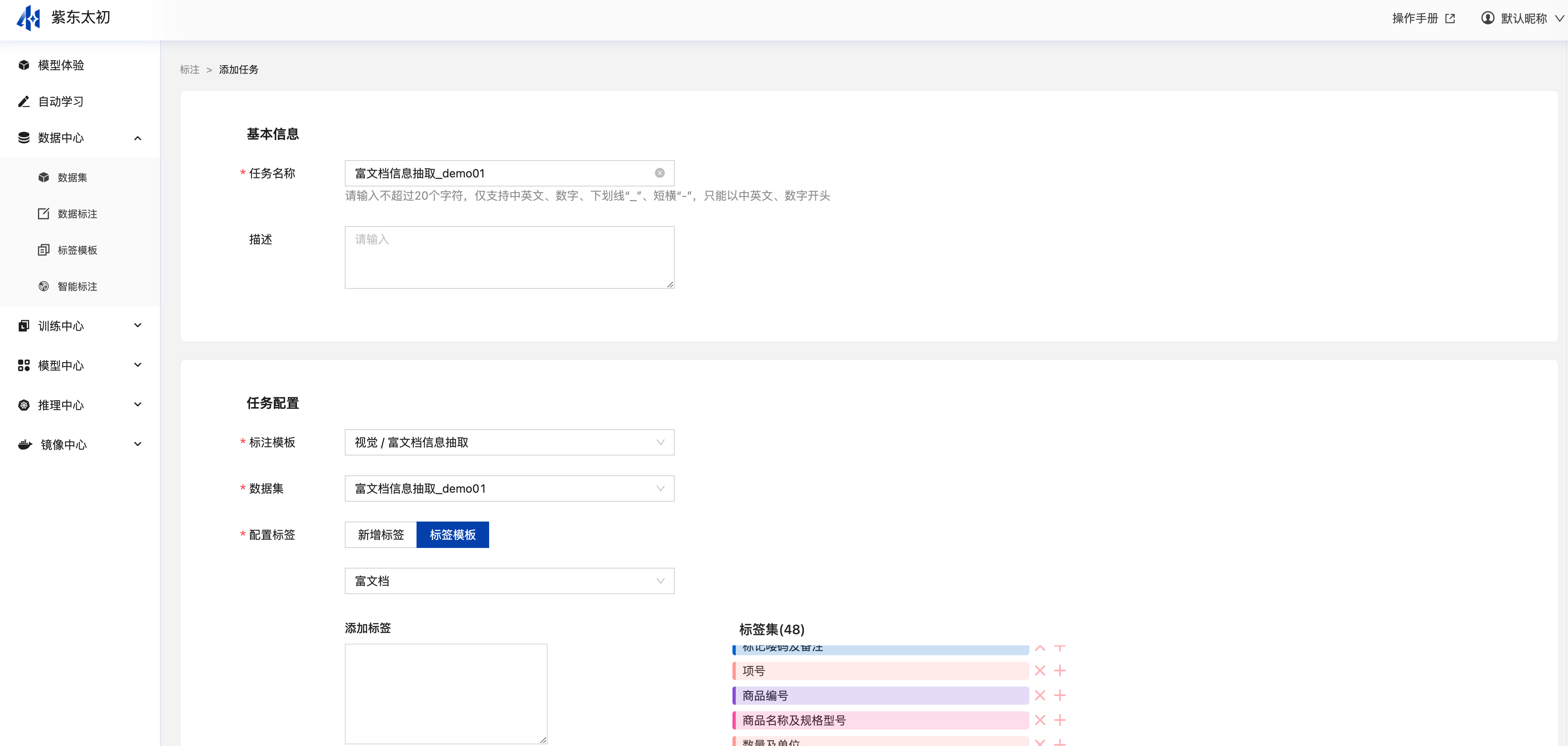Click the 默认昵称 username
Viewport: 1568px width, 746px height.
[1523, 18]
